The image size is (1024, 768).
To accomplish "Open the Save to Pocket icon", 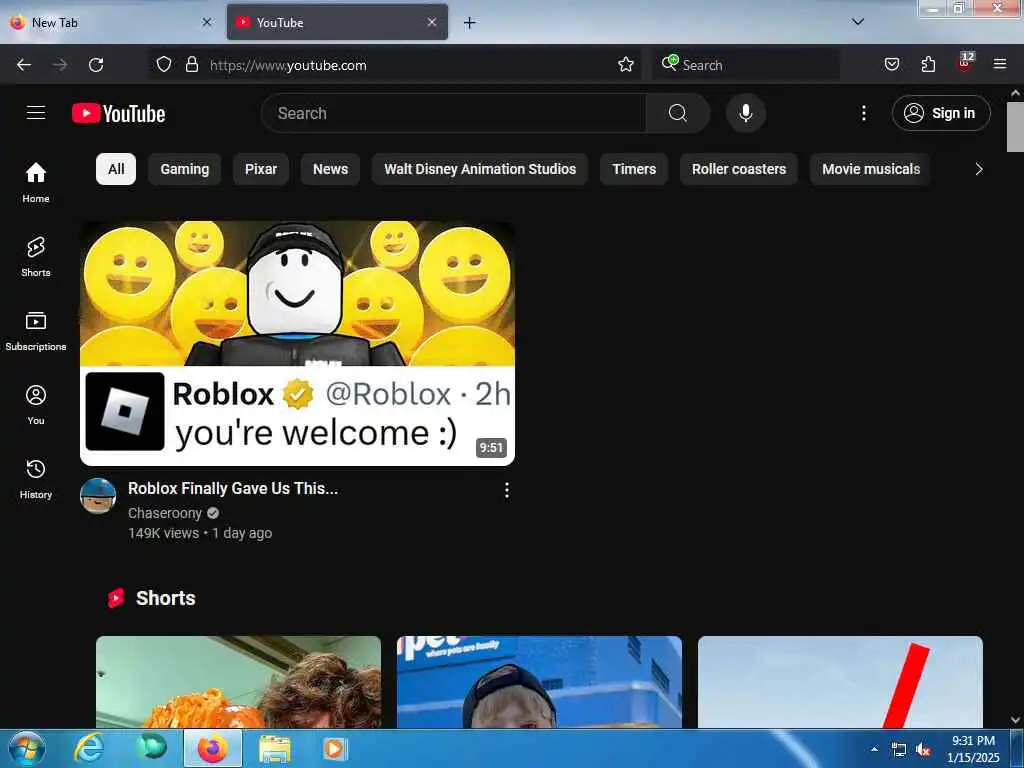I will (891, 65).
